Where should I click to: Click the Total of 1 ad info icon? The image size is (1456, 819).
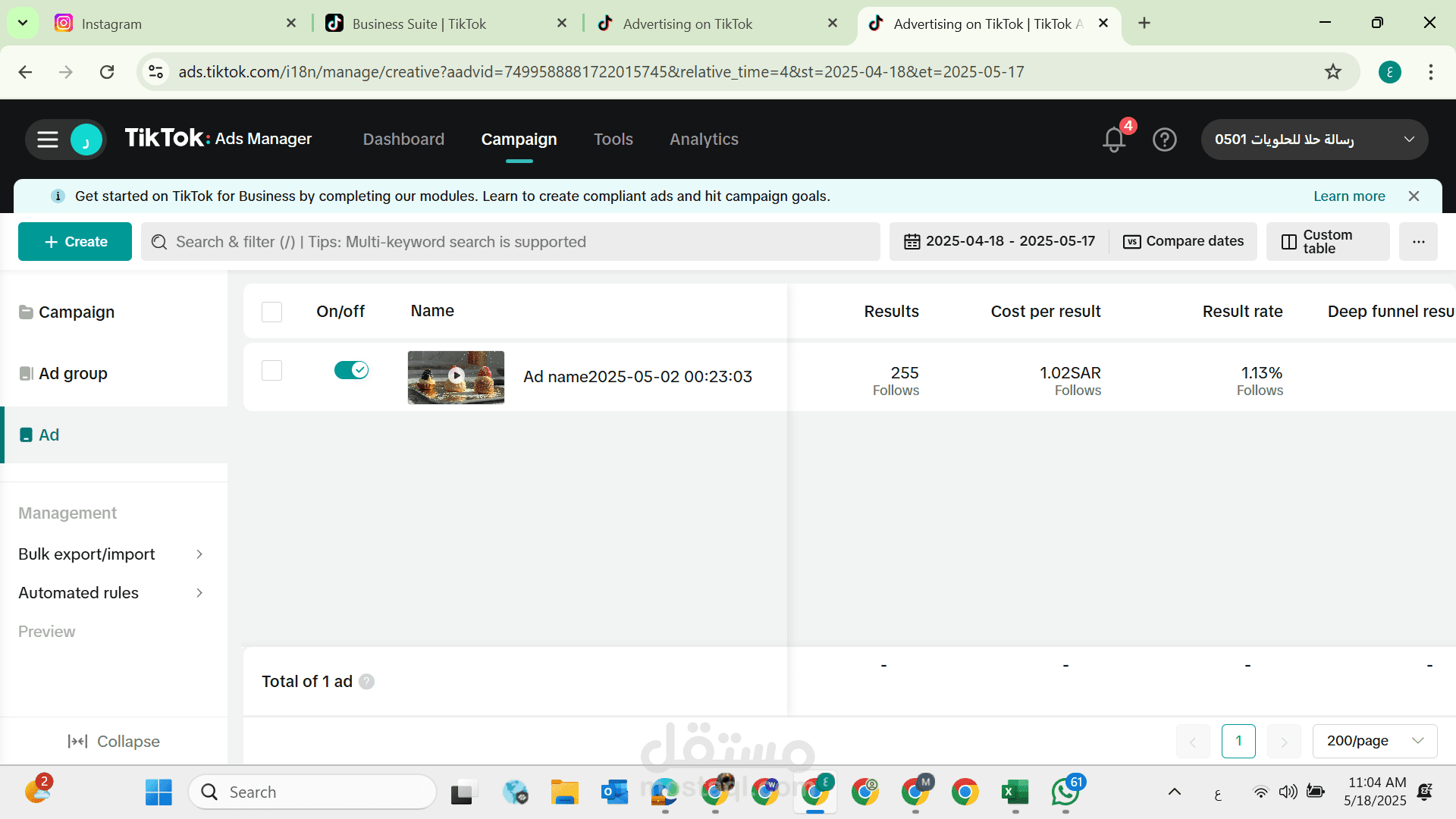point(366,682)
